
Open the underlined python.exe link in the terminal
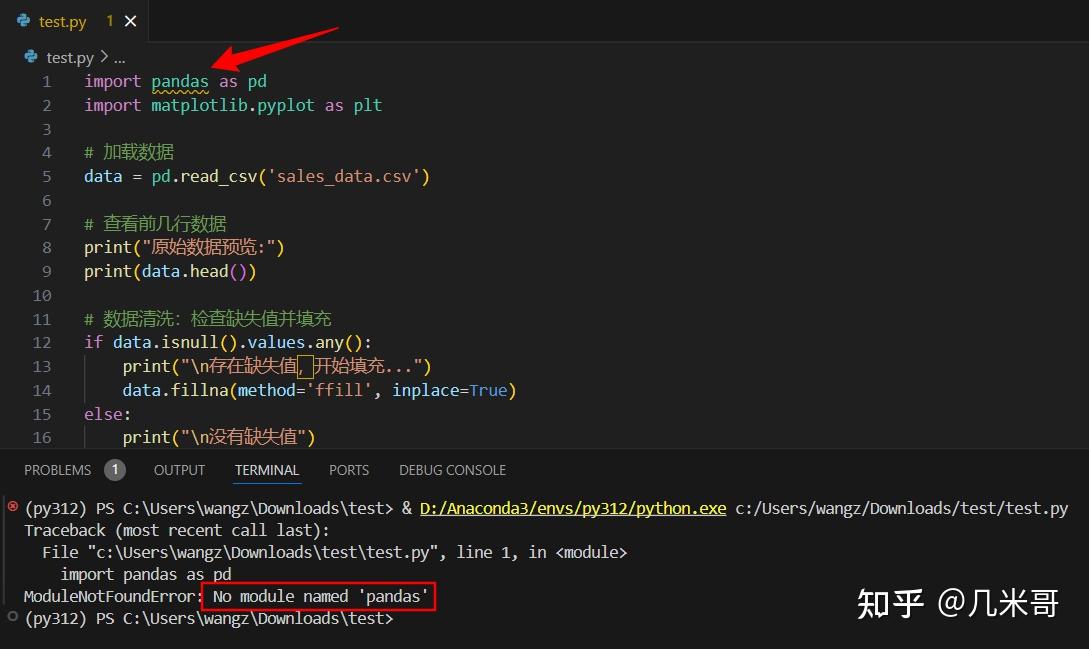tap(572, 508)
